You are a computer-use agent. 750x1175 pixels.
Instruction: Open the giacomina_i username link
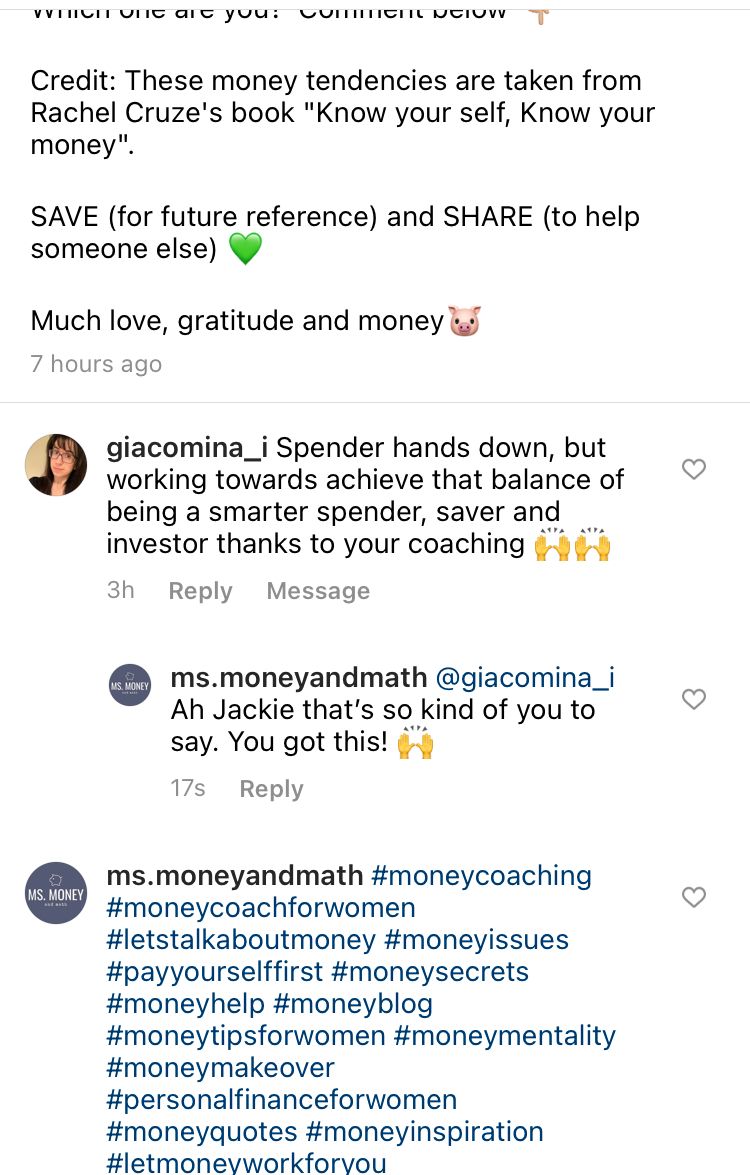coord(187,448)
